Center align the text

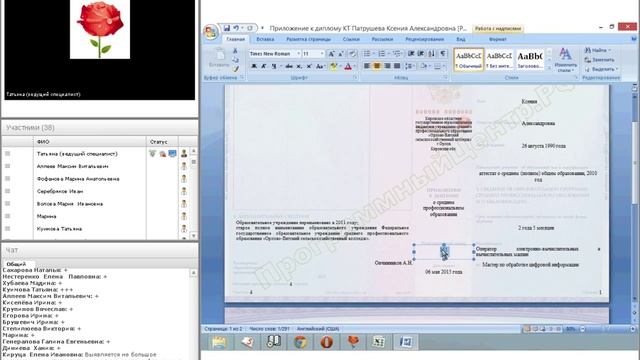tap(377, 66)
